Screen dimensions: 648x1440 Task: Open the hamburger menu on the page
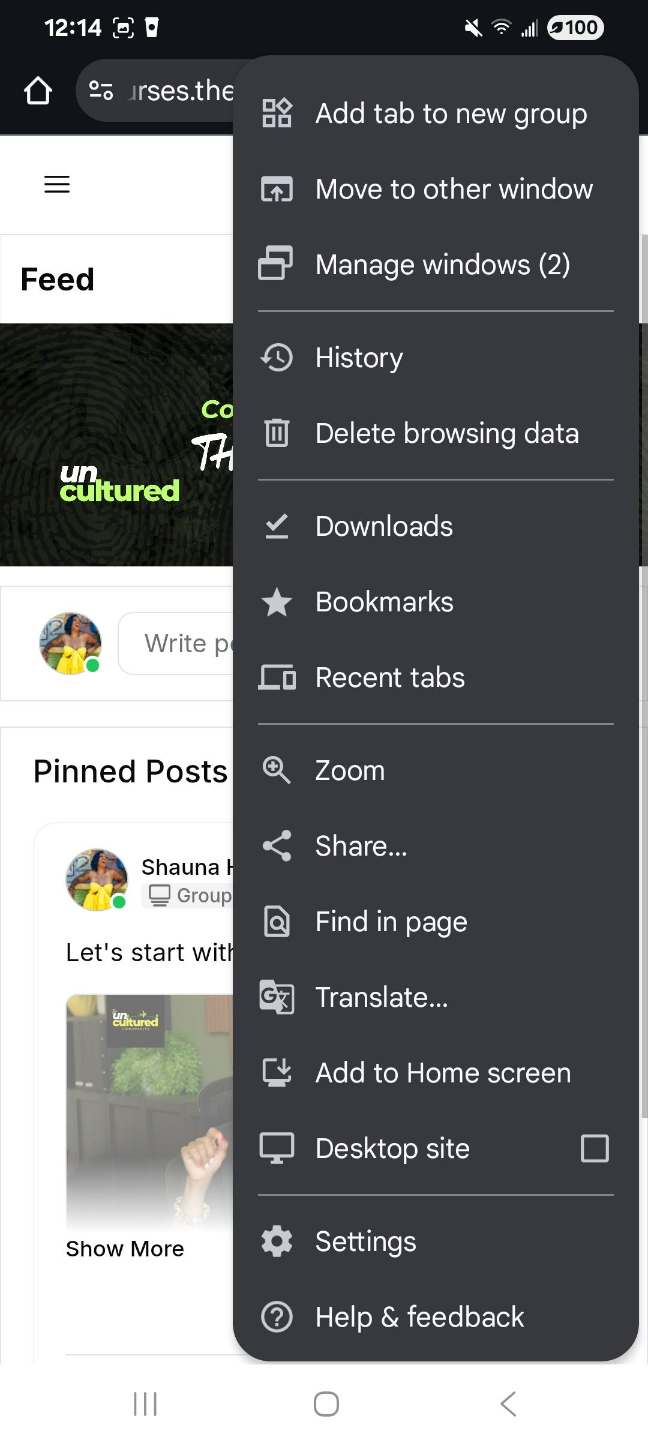57,184
